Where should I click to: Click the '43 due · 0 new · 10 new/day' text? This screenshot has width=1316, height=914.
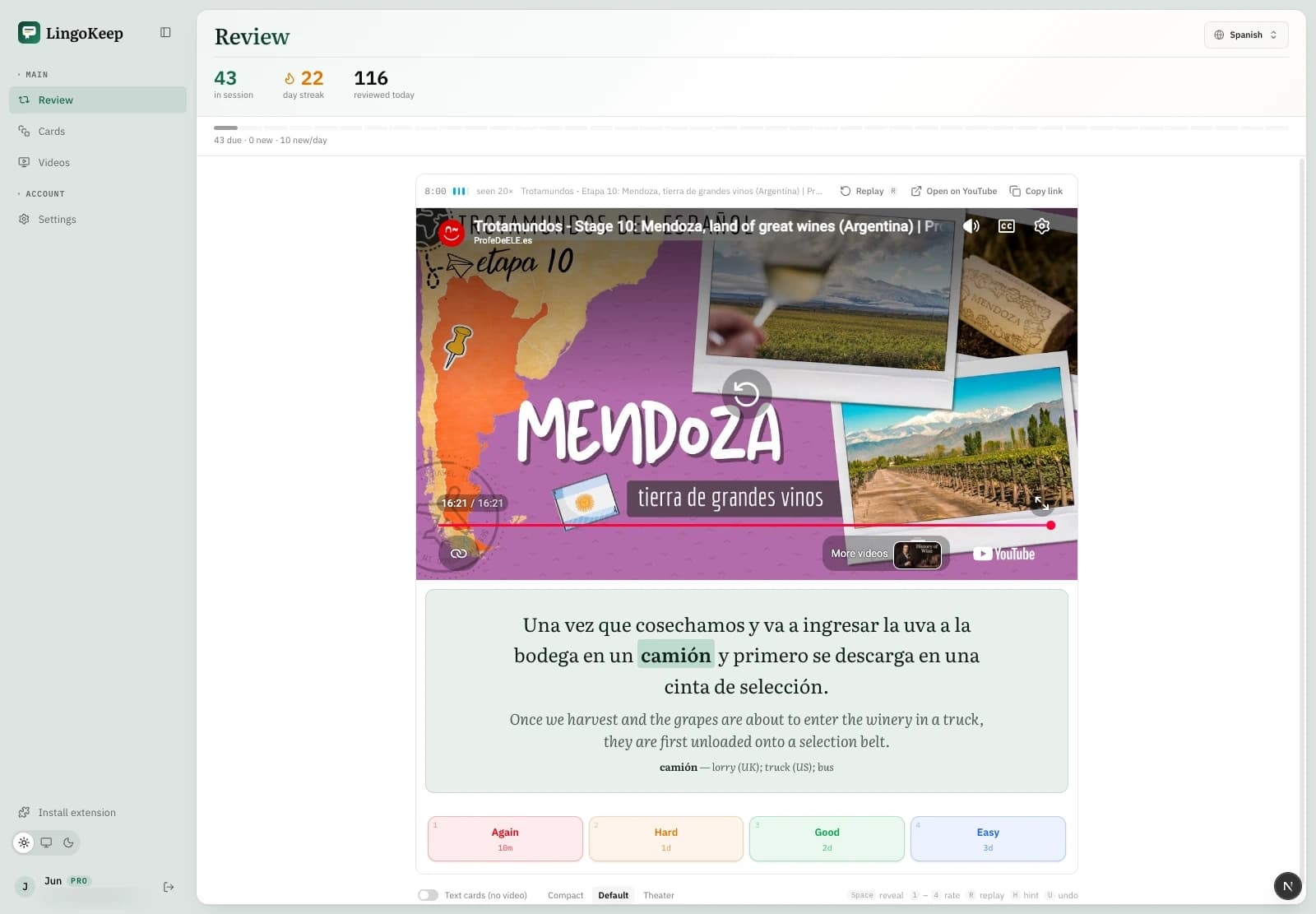[x=271, y=140]
